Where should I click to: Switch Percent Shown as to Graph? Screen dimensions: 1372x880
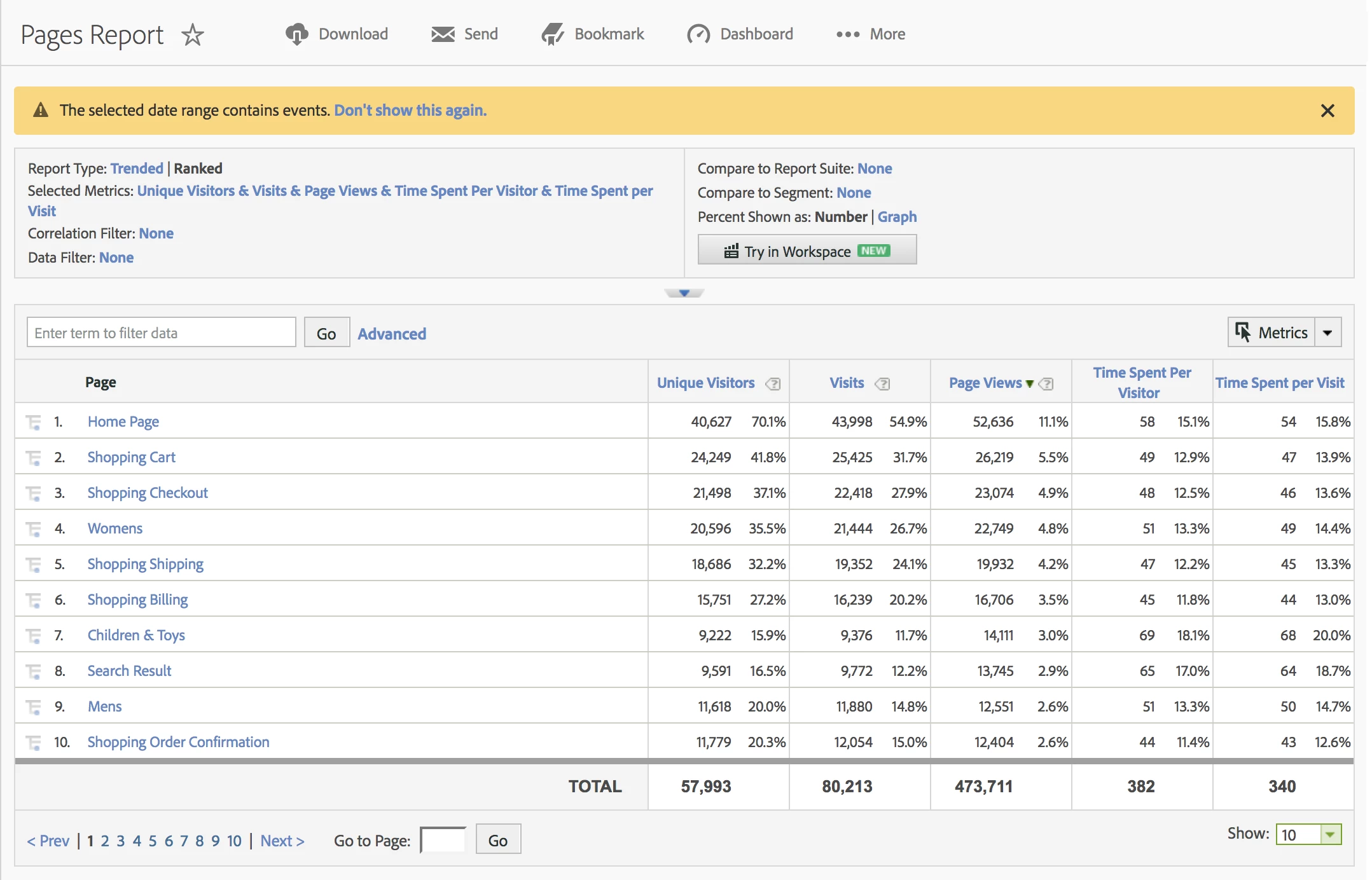897,217
